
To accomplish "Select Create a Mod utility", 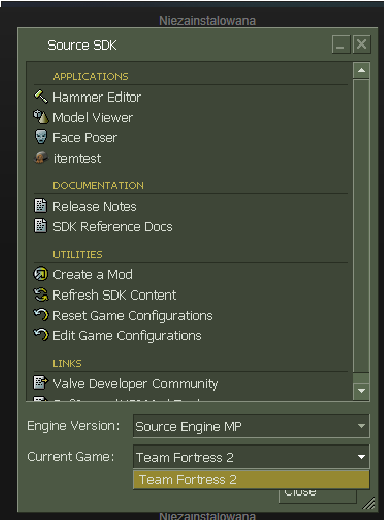I will pyautogui.click(x=93, y=275).
